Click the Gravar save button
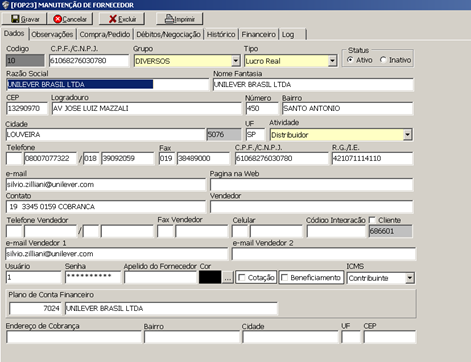This screenshot has width=471, height=362. (24, 19)
